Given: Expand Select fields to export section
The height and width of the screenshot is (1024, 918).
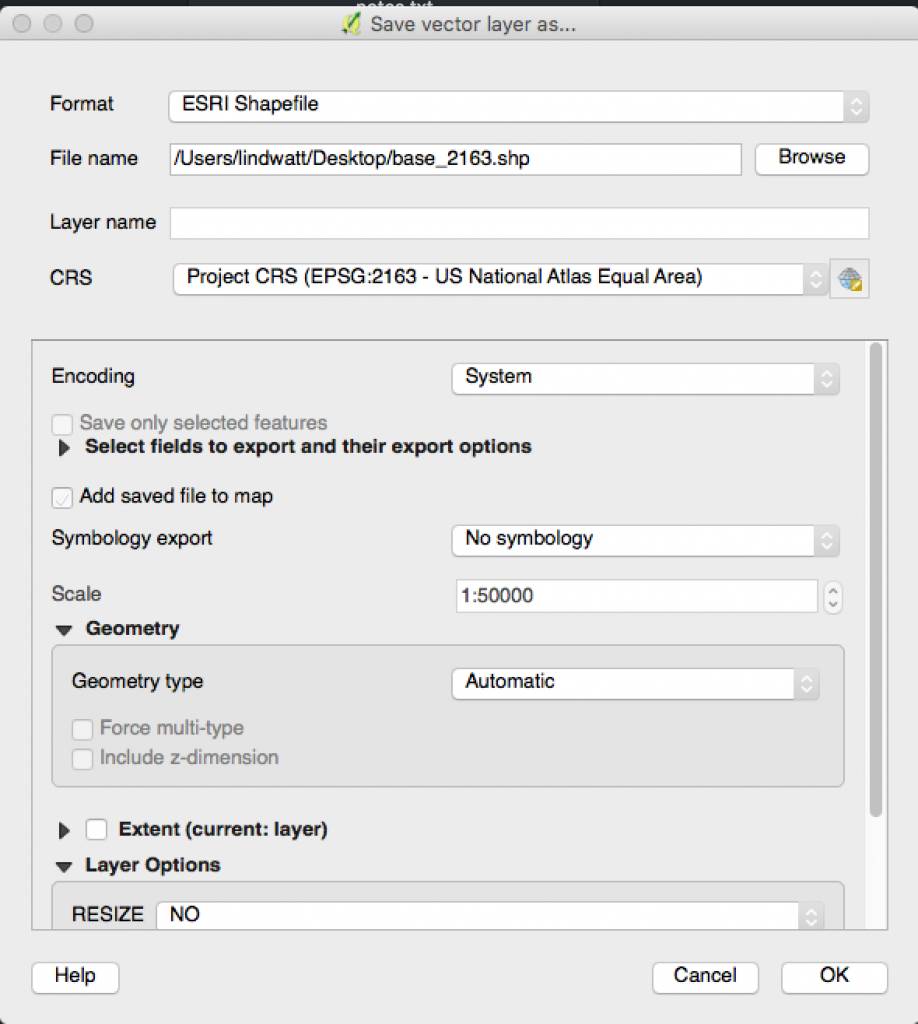Looking at the screenshot, I should (x=64, y=448).
